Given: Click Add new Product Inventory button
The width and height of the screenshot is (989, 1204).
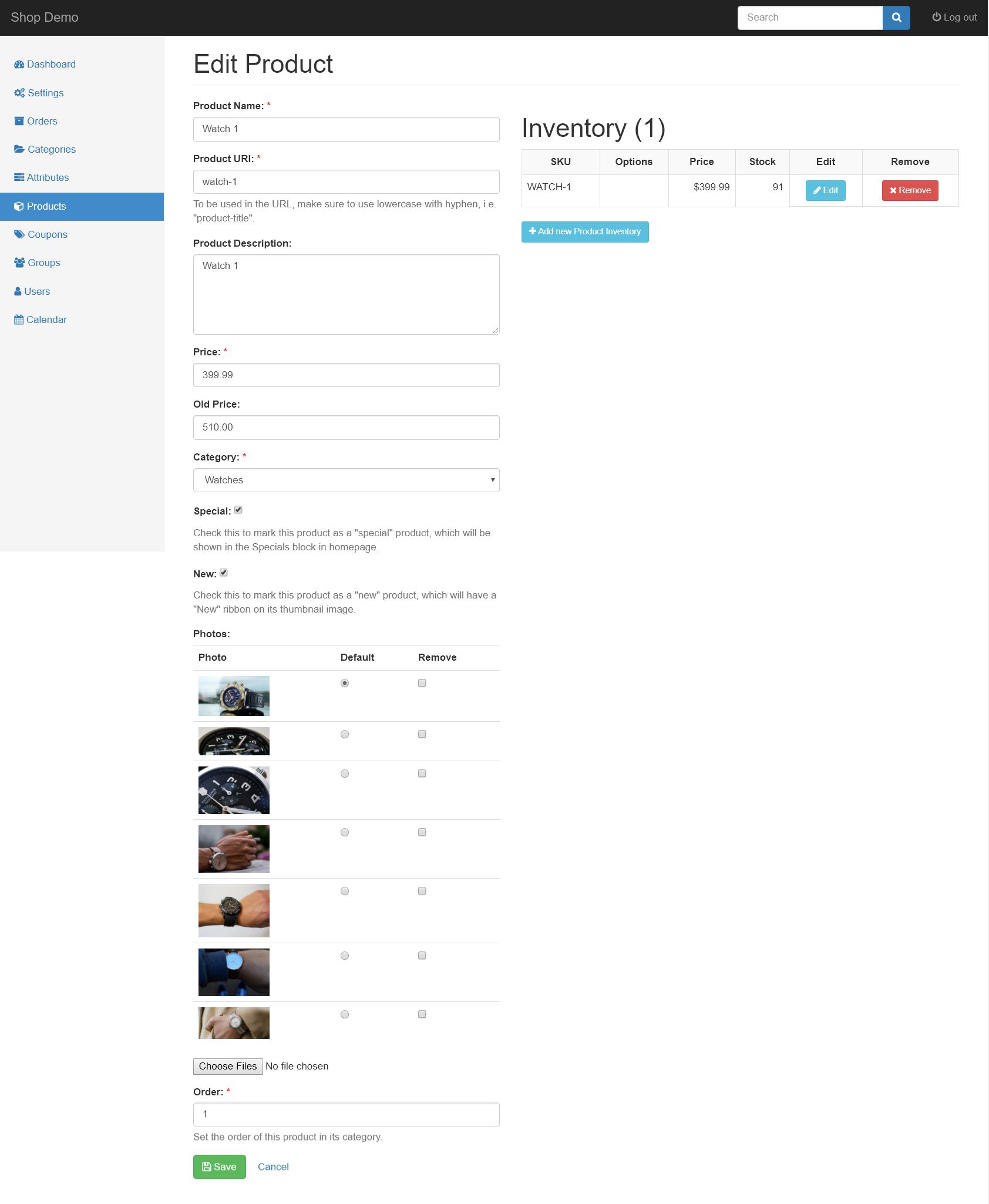Looking at the screenshot, I should pos(585,231).
